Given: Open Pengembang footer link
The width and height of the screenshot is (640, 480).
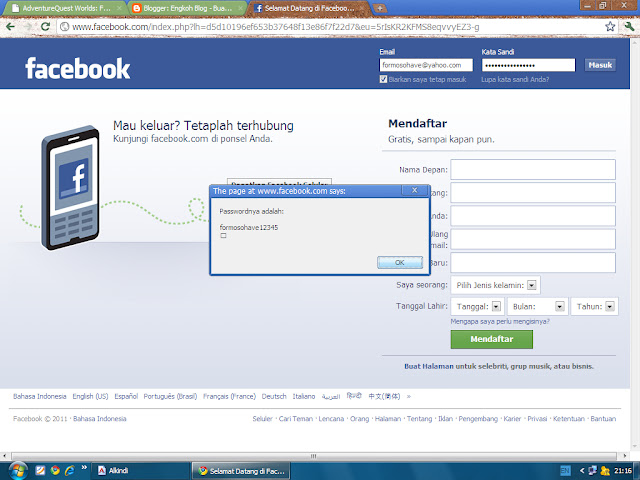Looking at the screenshot, I should click(478, 419).
